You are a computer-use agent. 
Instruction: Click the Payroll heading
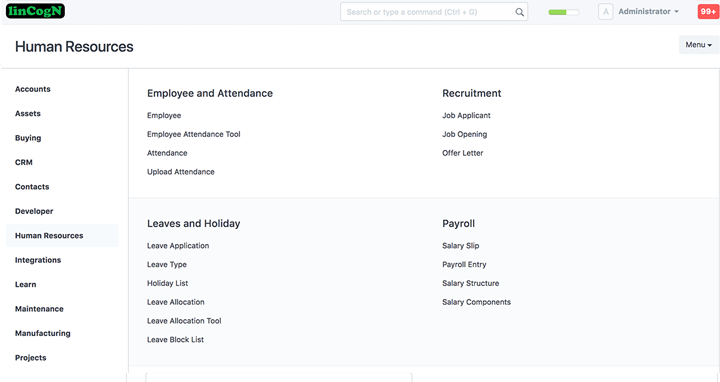(x=458, y=224)
